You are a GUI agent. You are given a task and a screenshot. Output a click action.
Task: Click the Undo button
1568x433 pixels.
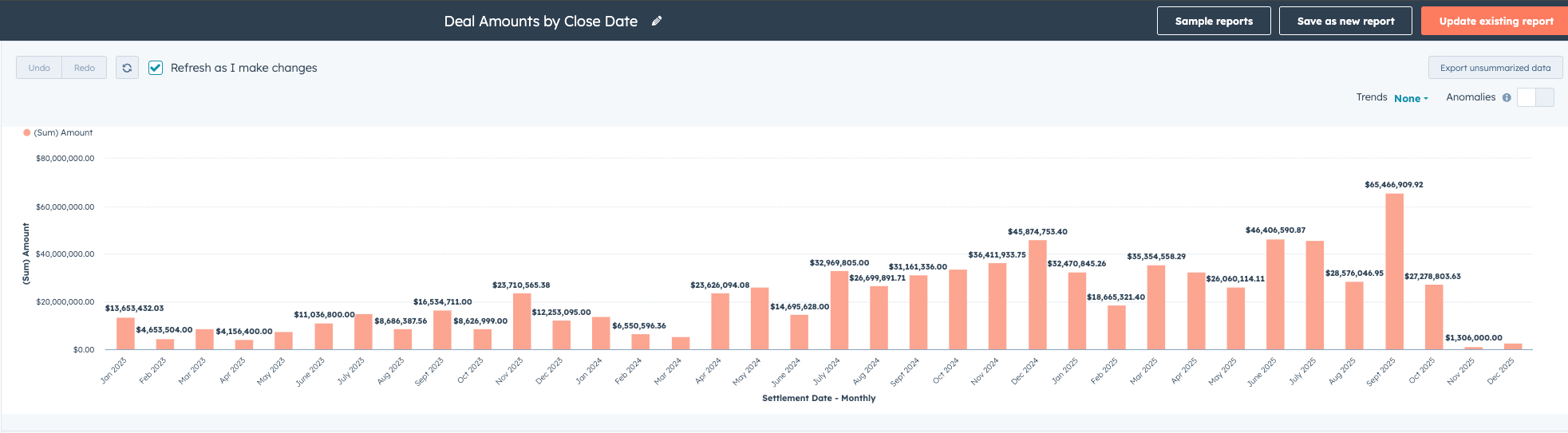(x=39, y=68)
